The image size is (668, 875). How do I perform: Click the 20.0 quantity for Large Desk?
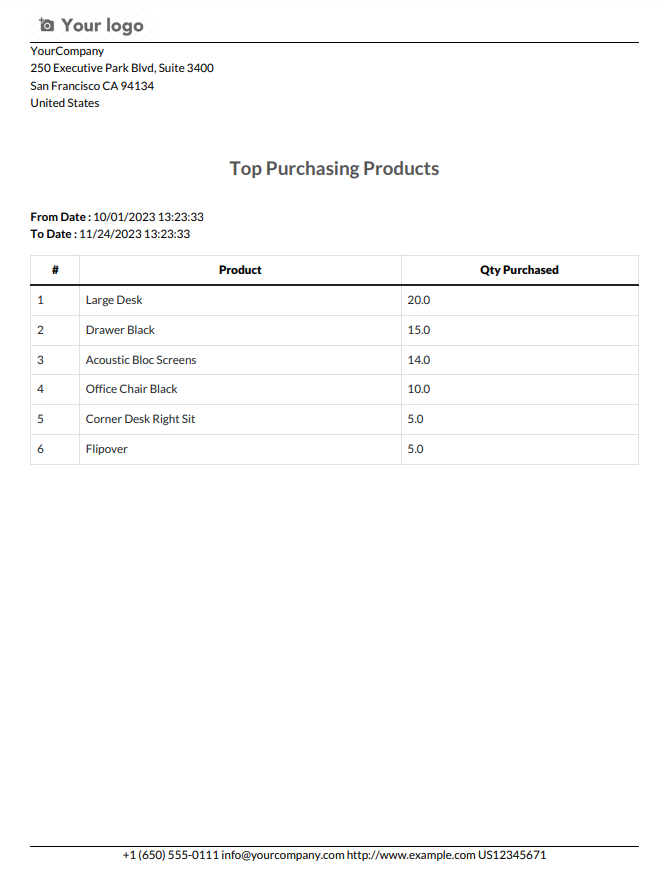pyautogui.click(x=419, y=300)
